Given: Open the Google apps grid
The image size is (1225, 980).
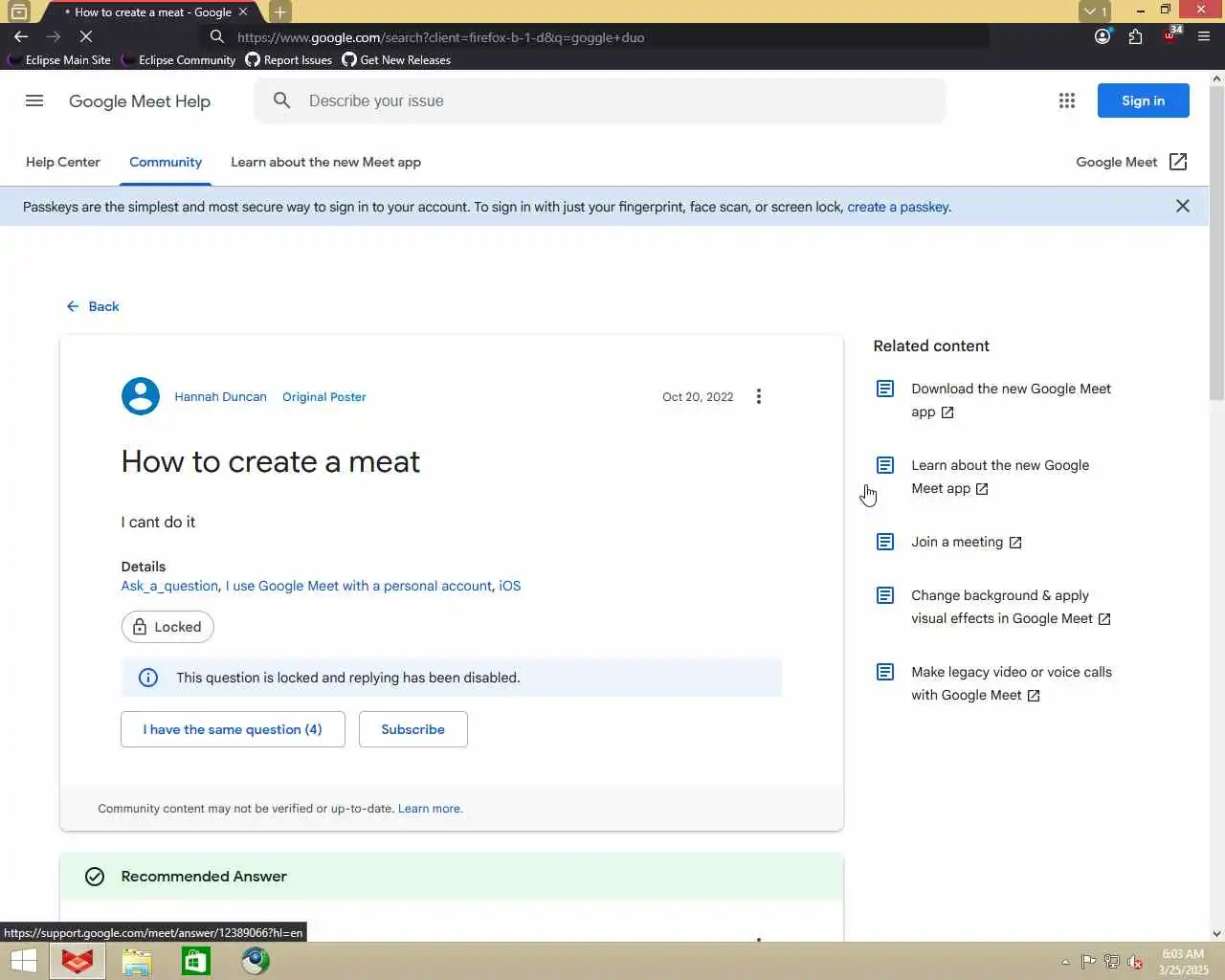Looking at the screenshot, I should [1067, 100].
